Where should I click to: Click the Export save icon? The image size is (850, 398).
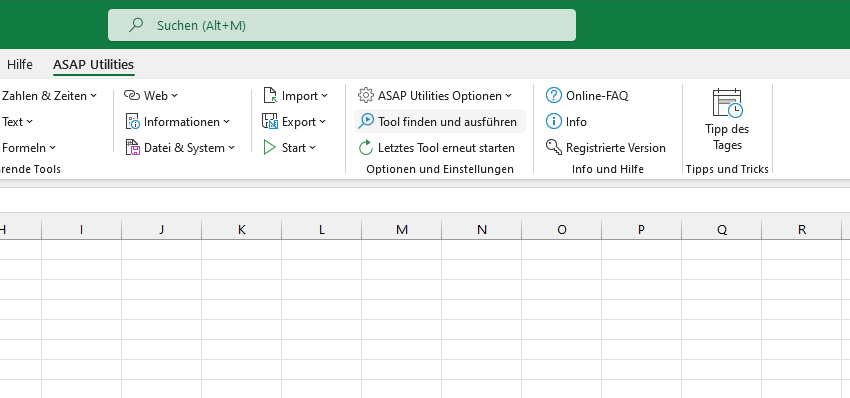click(270, 121)
